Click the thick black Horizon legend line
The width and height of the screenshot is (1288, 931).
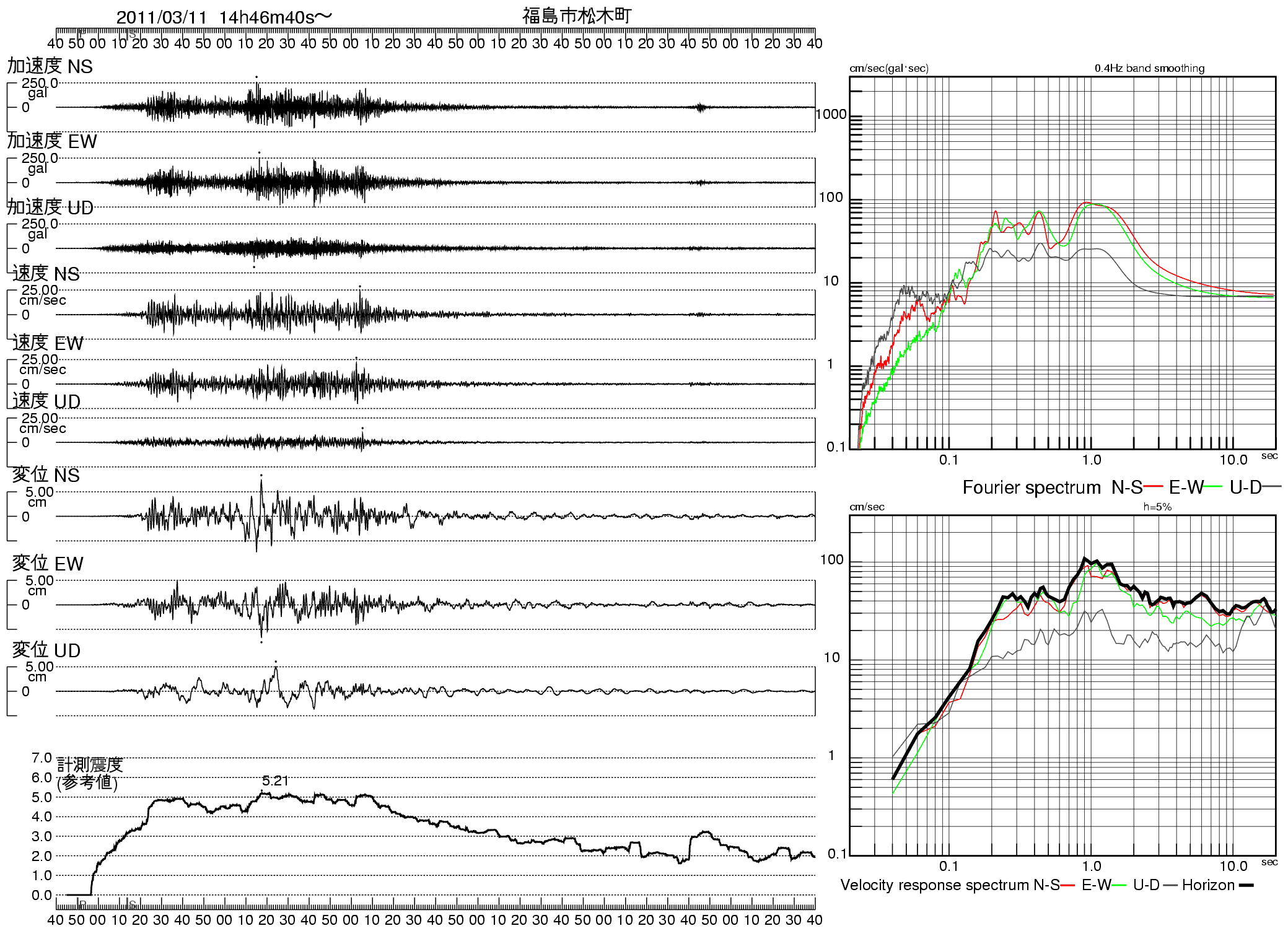click(1246, 885)
